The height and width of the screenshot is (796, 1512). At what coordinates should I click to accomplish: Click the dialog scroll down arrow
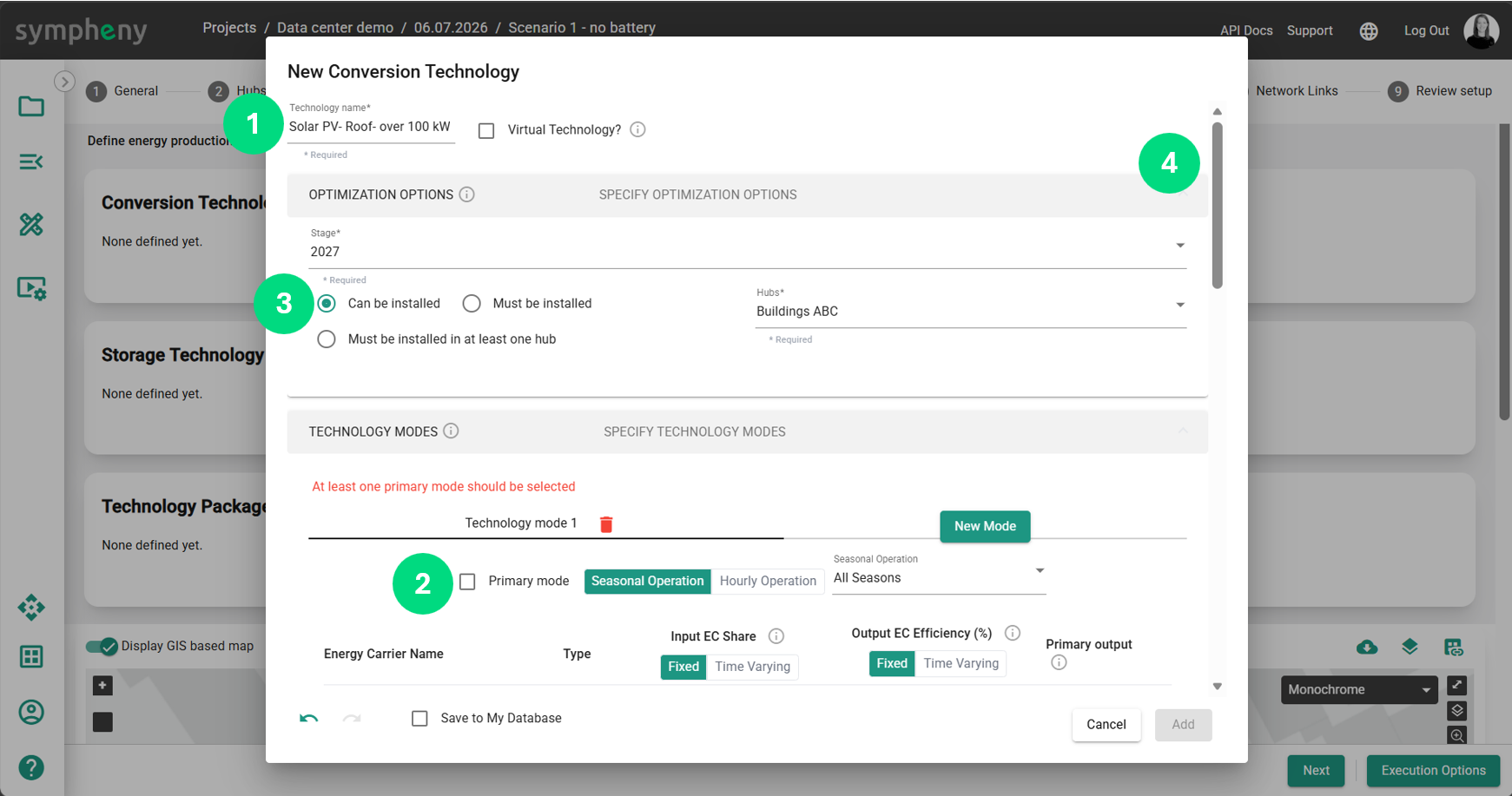pos(1217,687)
